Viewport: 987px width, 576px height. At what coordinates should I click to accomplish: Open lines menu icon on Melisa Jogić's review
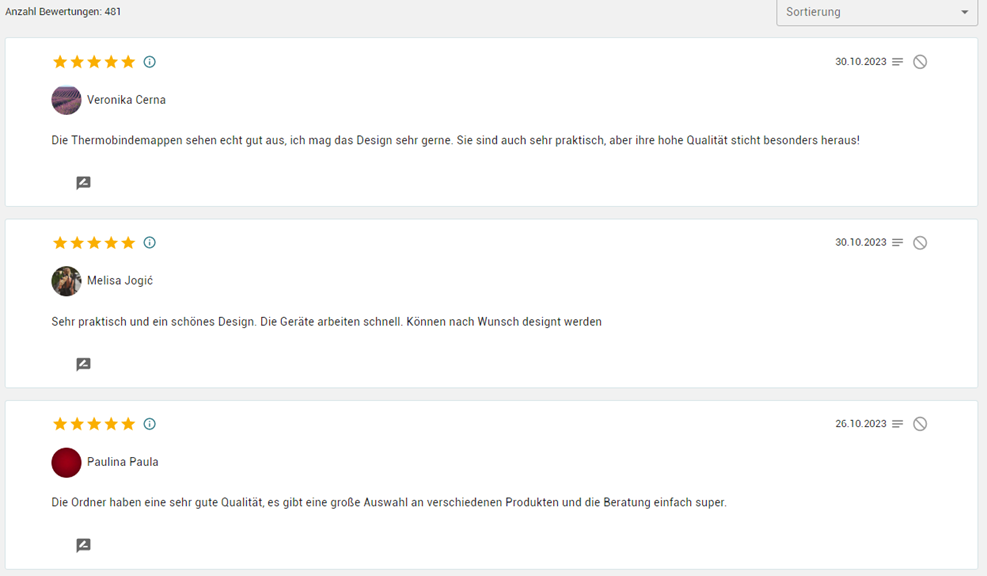coord(898,243)
